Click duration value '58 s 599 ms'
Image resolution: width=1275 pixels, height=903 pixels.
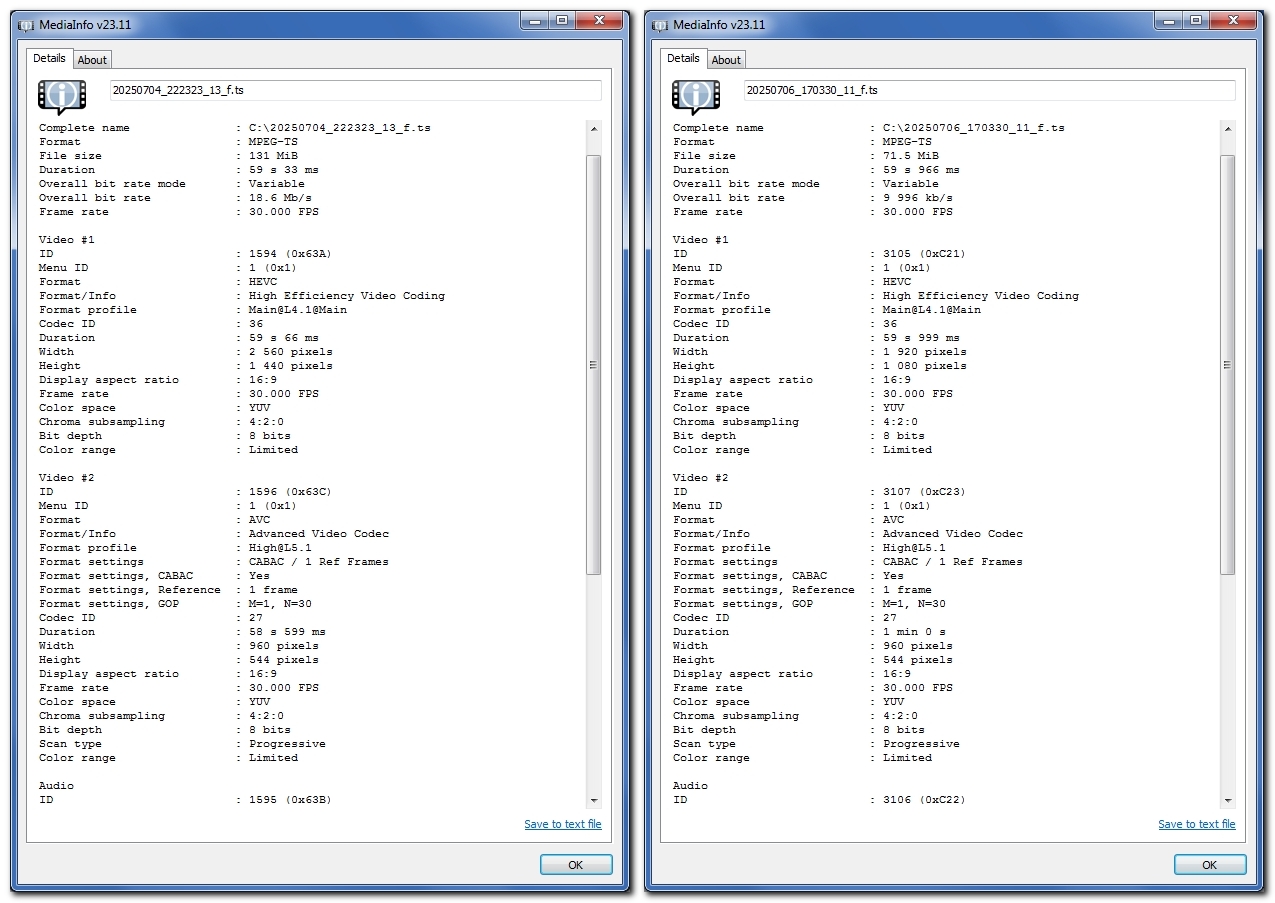tap(287, 632)
